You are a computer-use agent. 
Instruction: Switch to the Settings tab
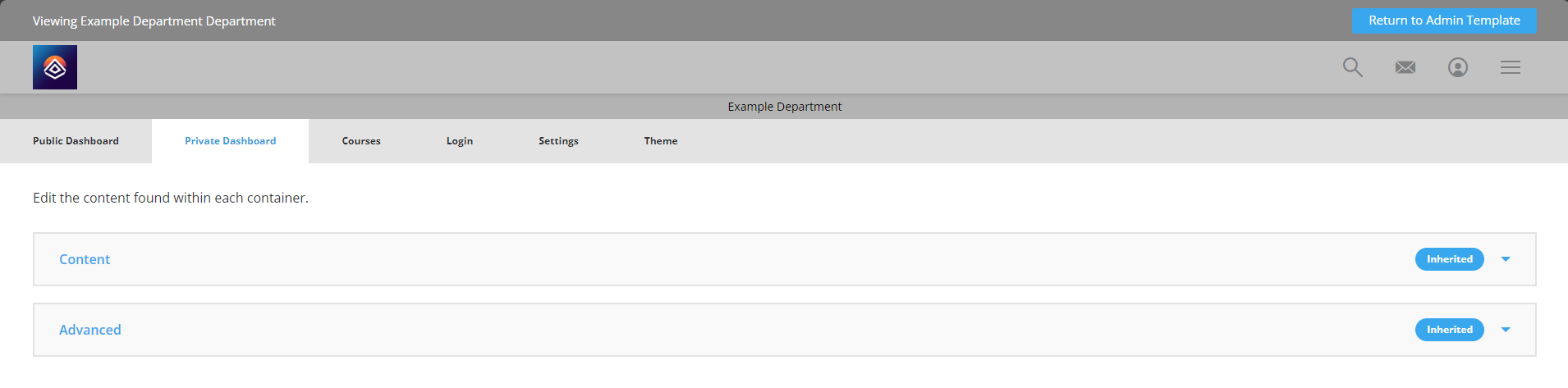(558, 141)
